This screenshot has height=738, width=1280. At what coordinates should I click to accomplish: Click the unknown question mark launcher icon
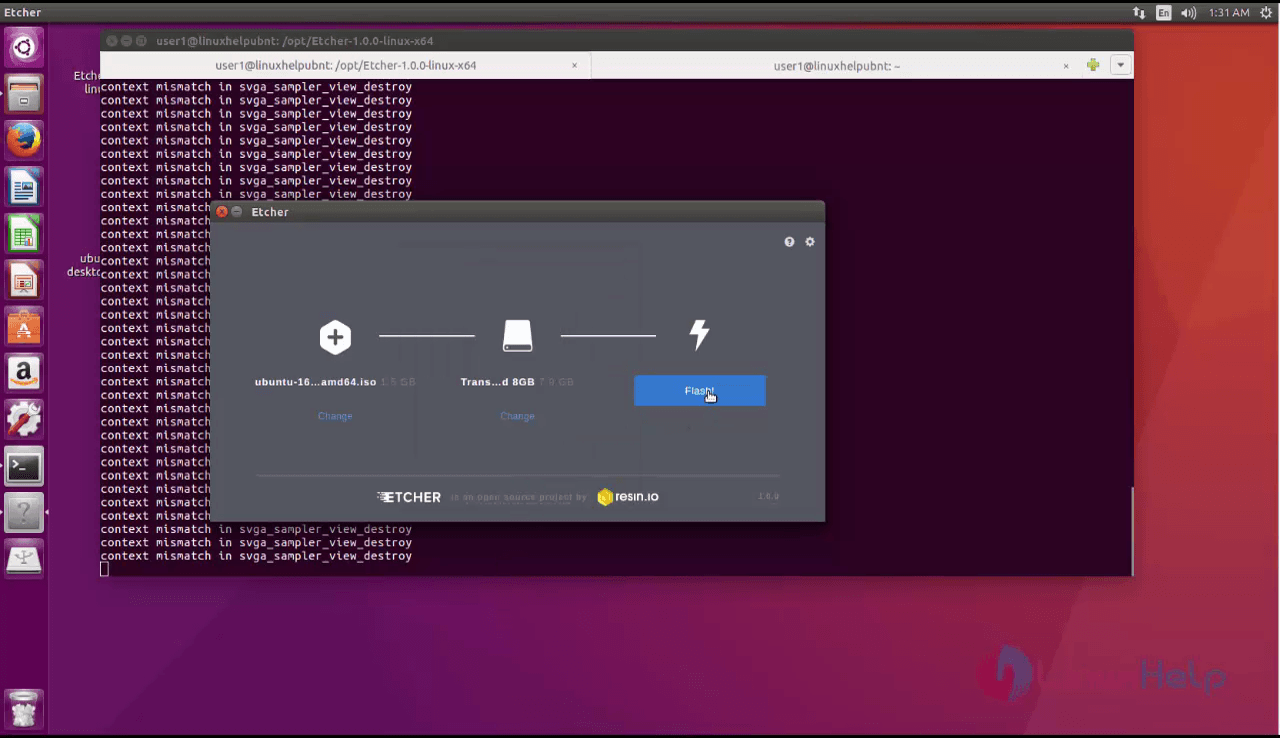24,513
